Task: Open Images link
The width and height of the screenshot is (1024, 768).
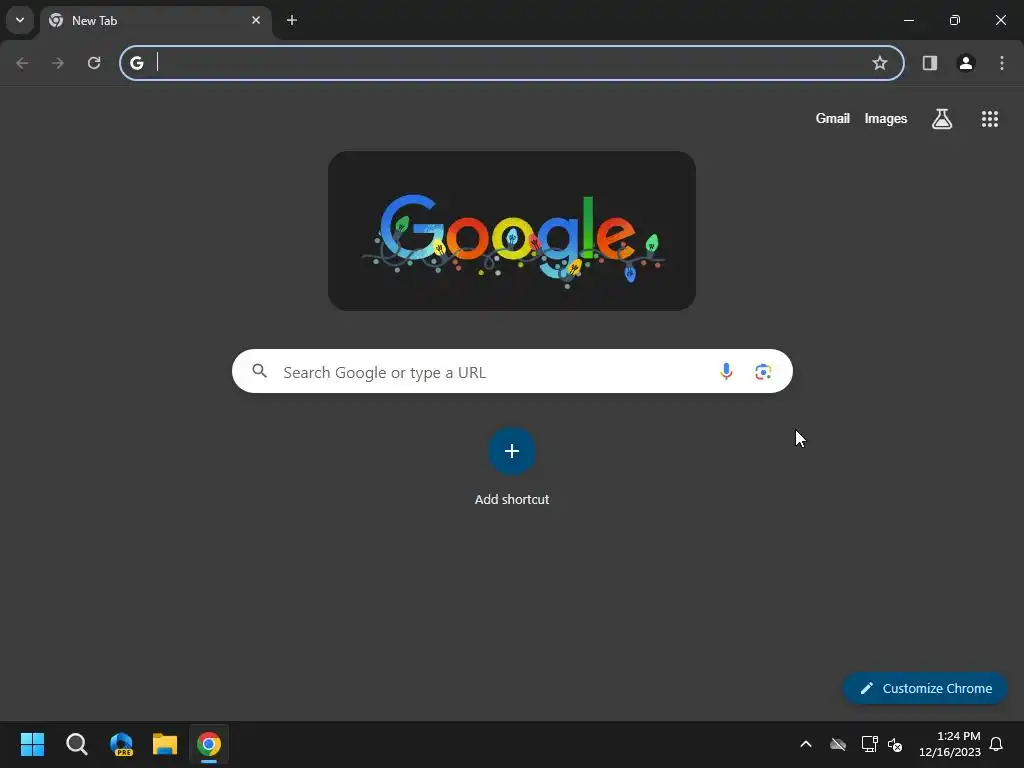Action: [x=886, y=118]
